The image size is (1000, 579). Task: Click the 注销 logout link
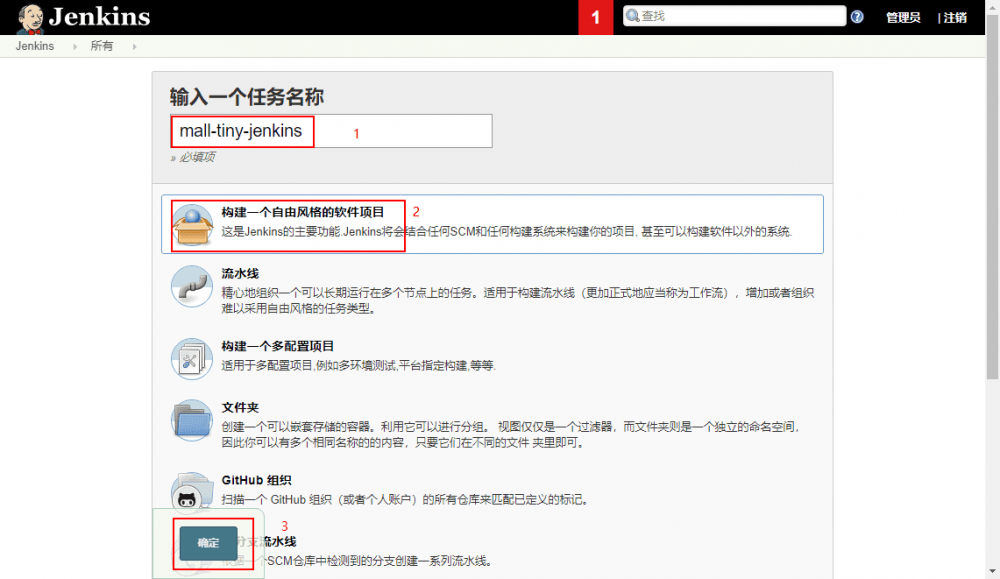956,17
